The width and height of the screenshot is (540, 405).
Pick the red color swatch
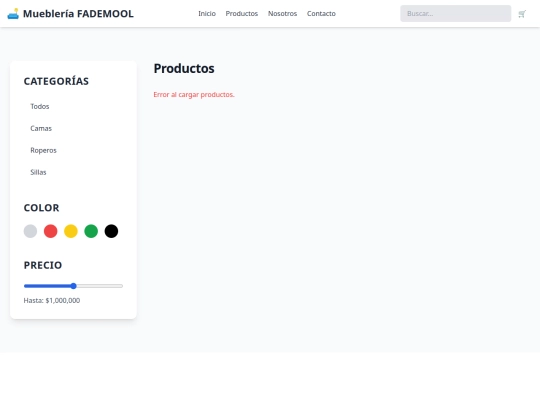(51, 231)
